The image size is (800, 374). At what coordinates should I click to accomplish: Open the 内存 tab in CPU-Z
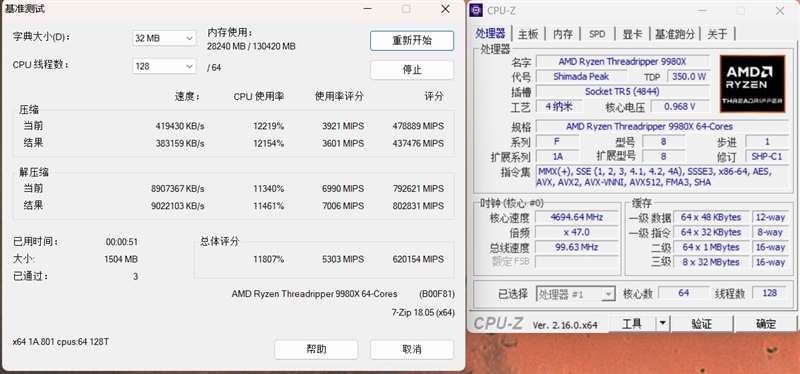[563, 34]
